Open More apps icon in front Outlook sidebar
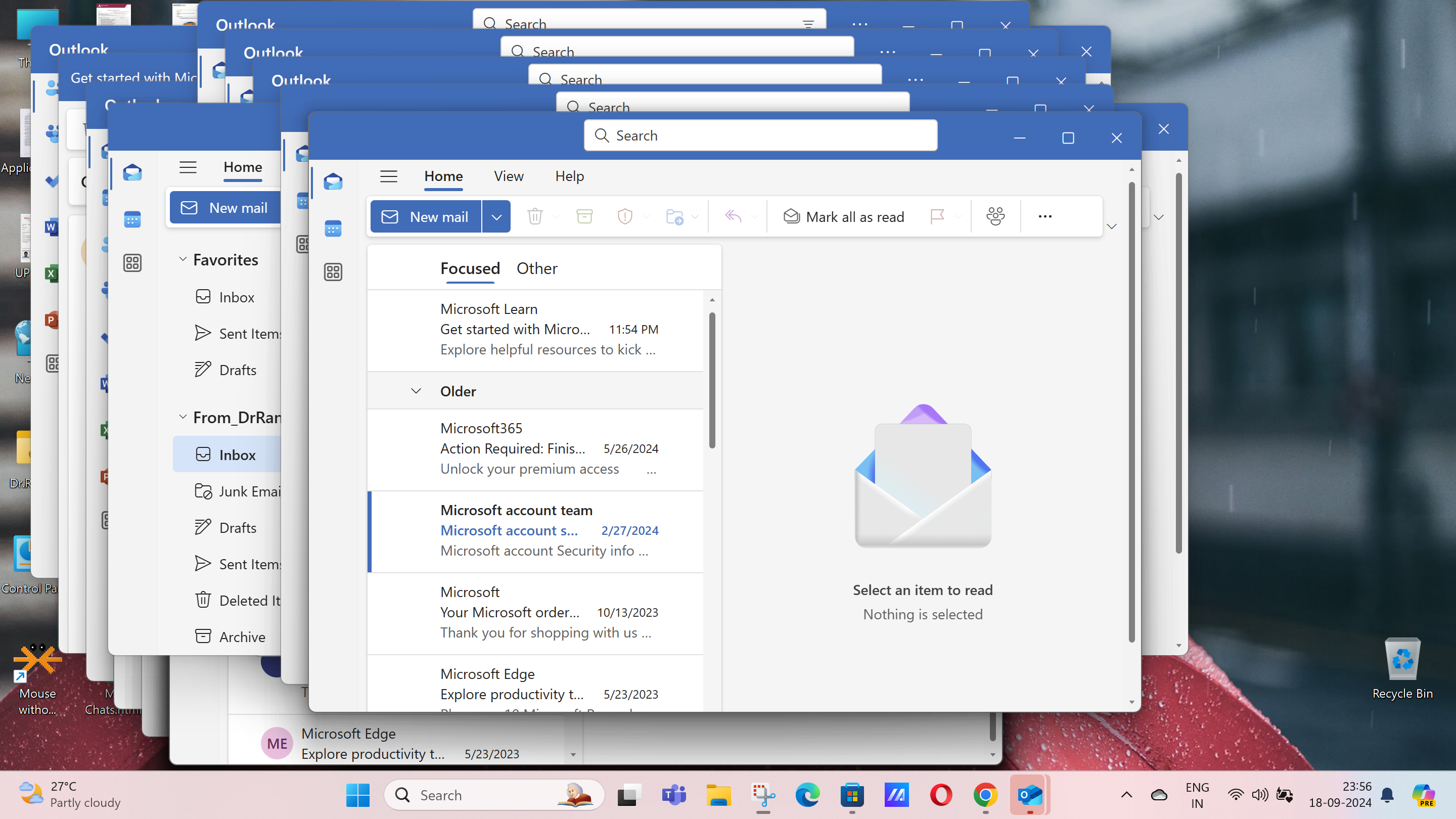 [333, 272]
